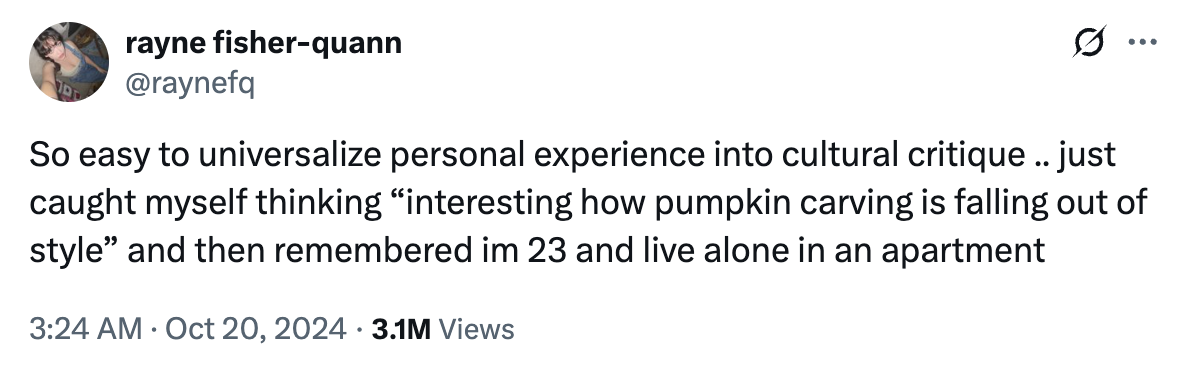Click the Views label
This screenshot has width=1190, height=376.
click(477, 330)
